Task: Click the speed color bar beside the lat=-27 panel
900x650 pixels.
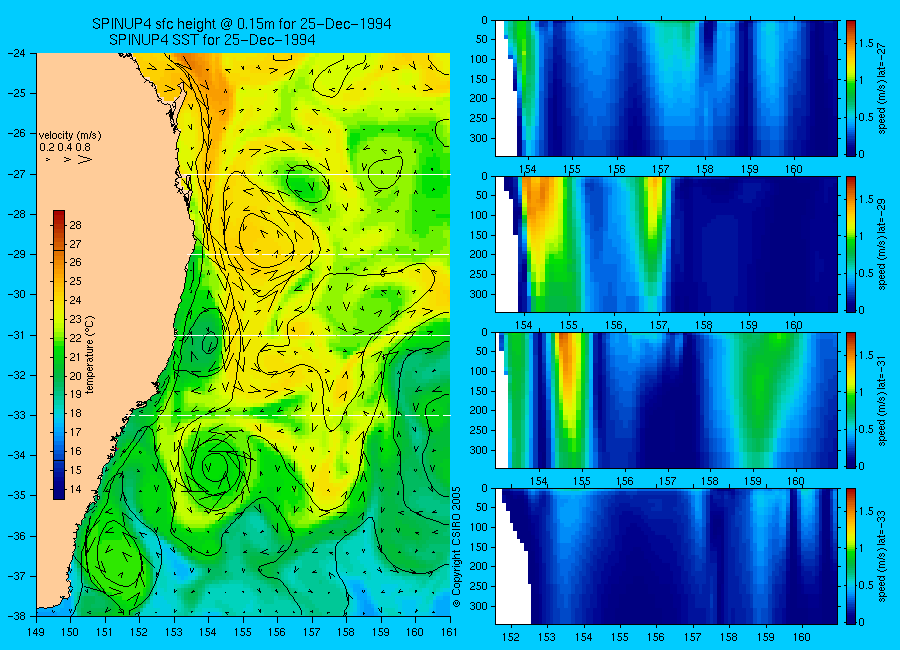Action: (850, 88)
